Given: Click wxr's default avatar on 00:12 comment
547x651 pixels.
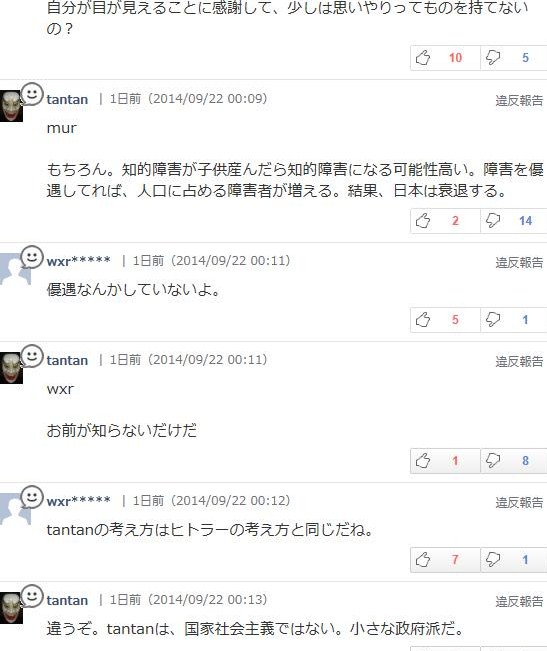Looking at the screenshot, I should [x=15, y=509].
